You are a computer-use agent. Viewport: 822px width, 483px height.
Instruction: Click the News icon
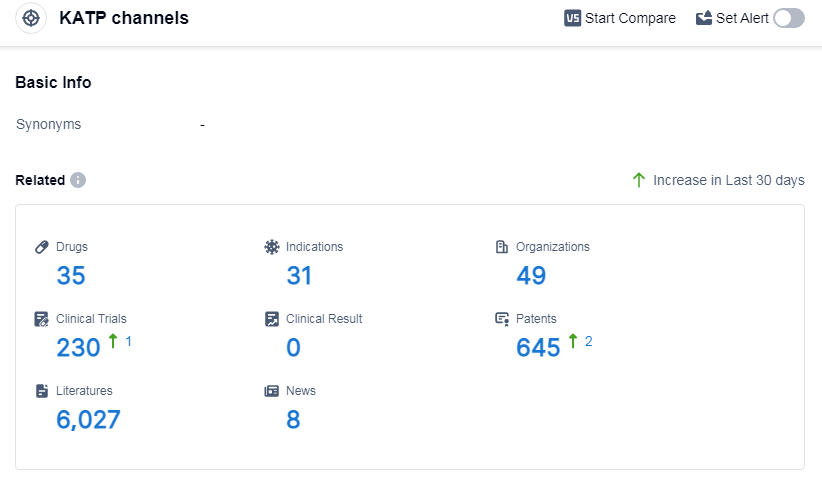click(271, 391)
